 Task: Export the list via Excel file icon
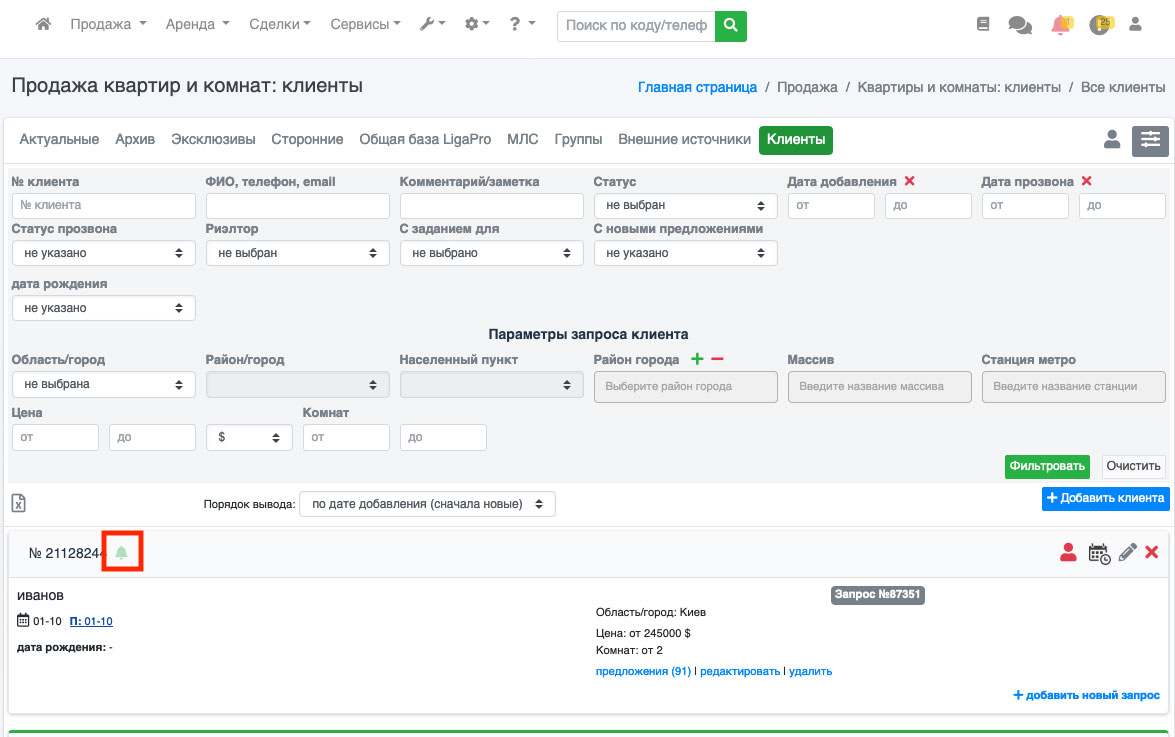pyautogui.click(x=19, y=503)
